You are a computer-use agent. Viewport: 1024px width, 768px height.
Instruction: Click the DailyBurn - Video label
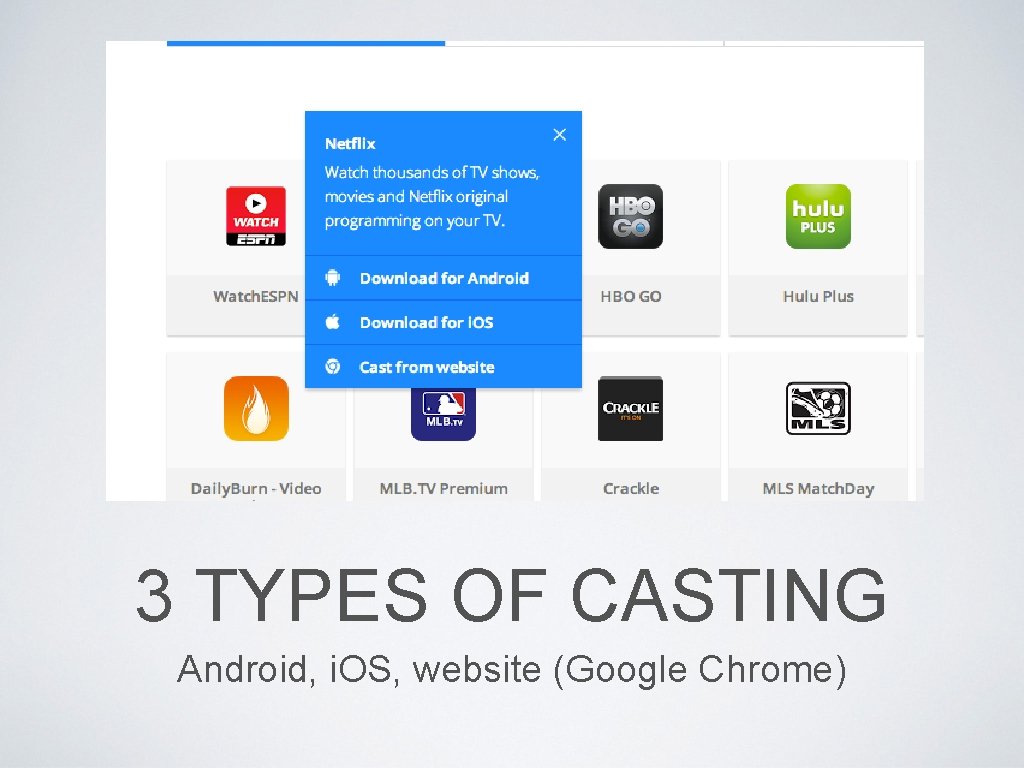[256, 488]
